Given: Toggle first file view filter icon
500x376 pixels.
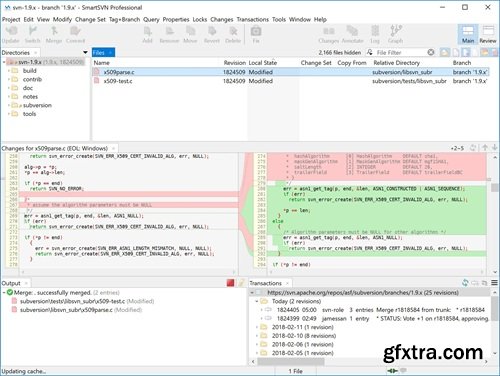Looking at the screenshot, I should (444, 52).
